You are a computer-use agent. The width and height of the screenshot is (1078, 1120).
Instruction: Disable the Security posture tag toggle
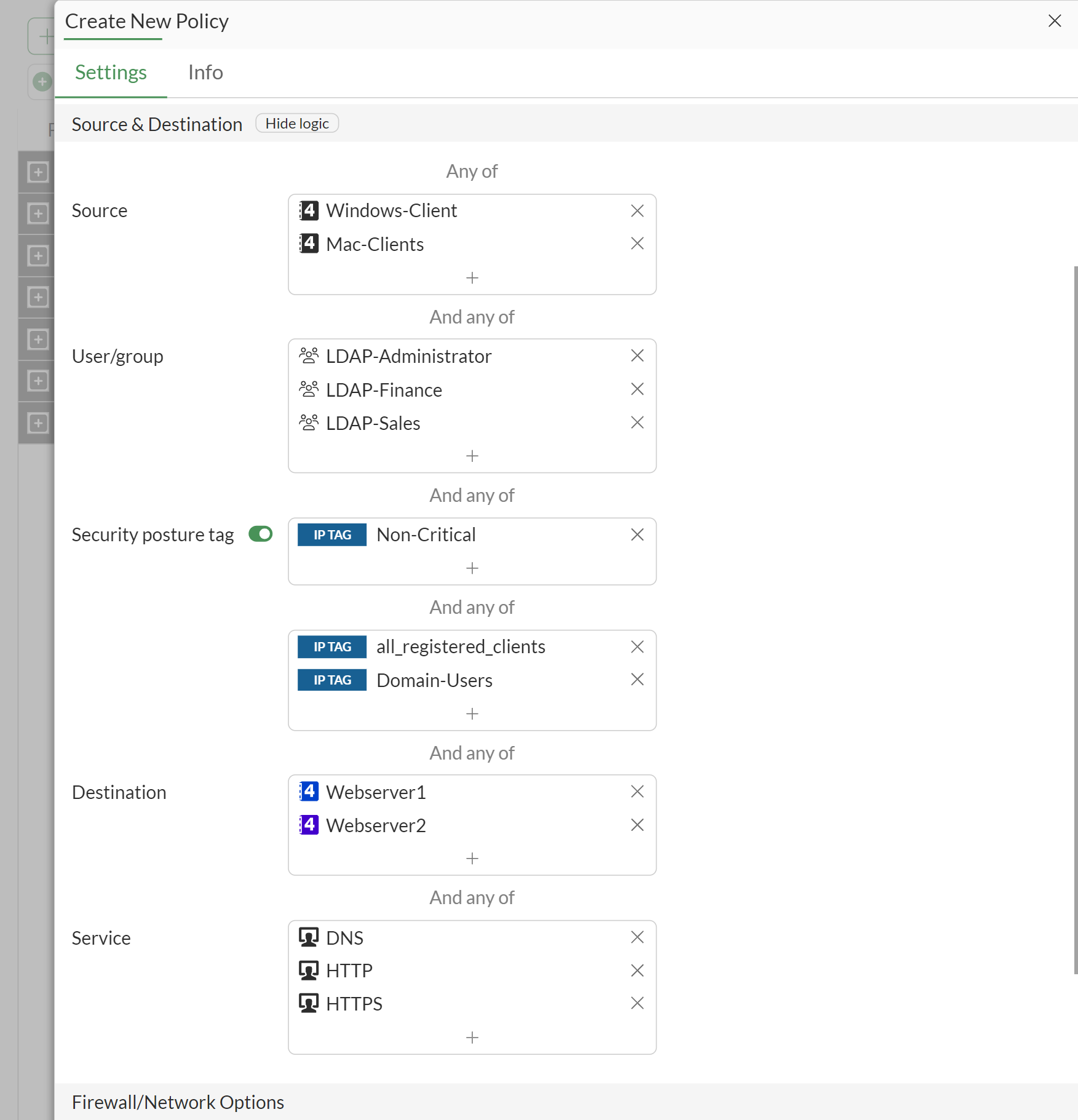[x=261, y=534]
